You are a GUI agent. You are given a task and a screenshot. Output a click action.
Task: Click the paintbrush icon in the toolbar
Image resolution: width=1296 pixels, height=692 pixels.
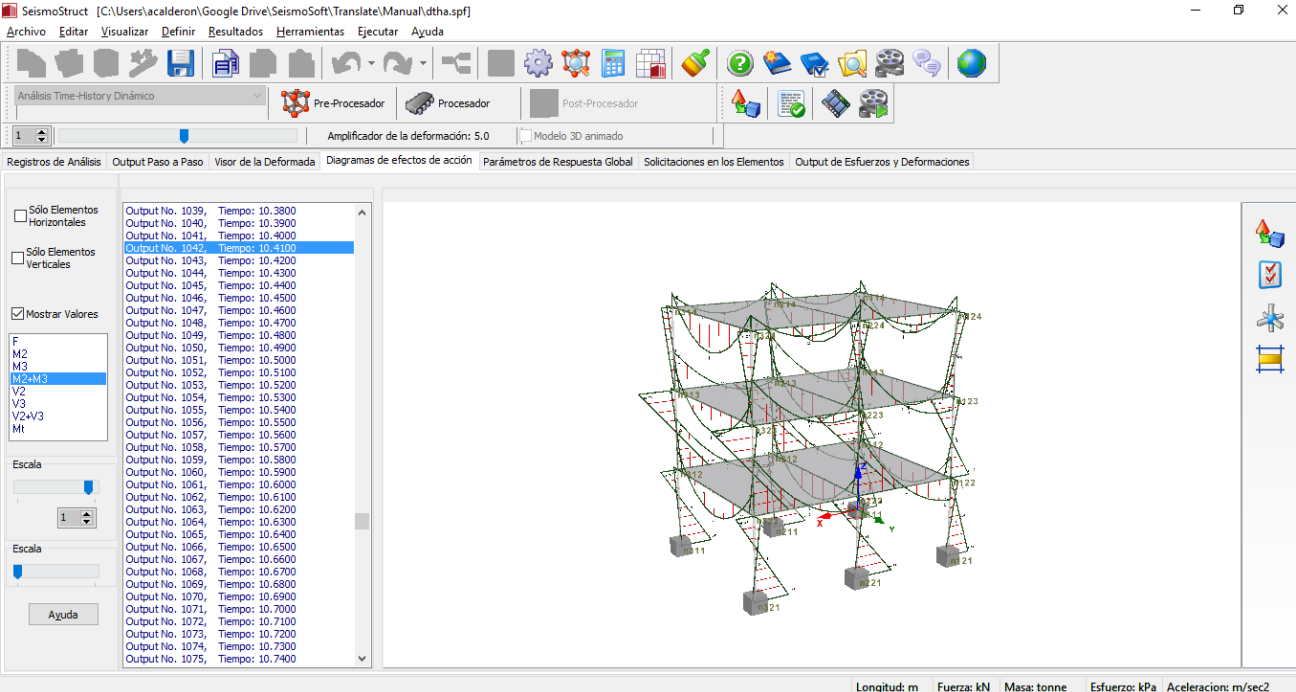[x=695, y=64]
